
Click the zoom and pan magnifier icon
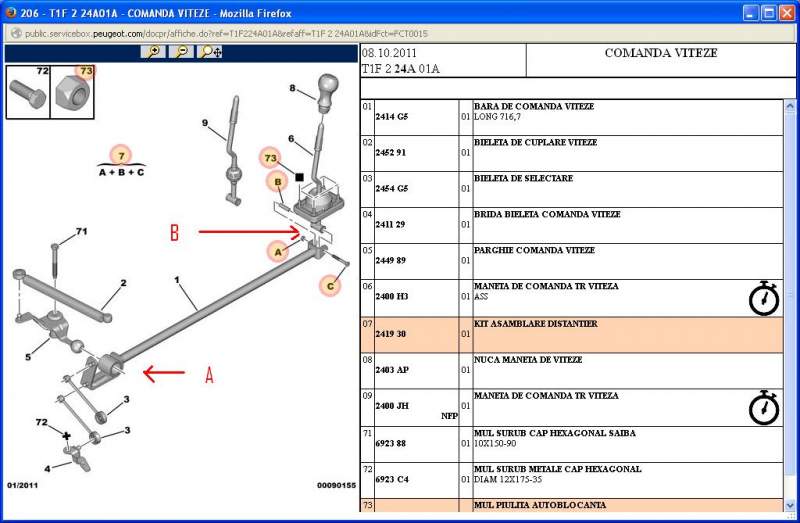coord(210,52)
